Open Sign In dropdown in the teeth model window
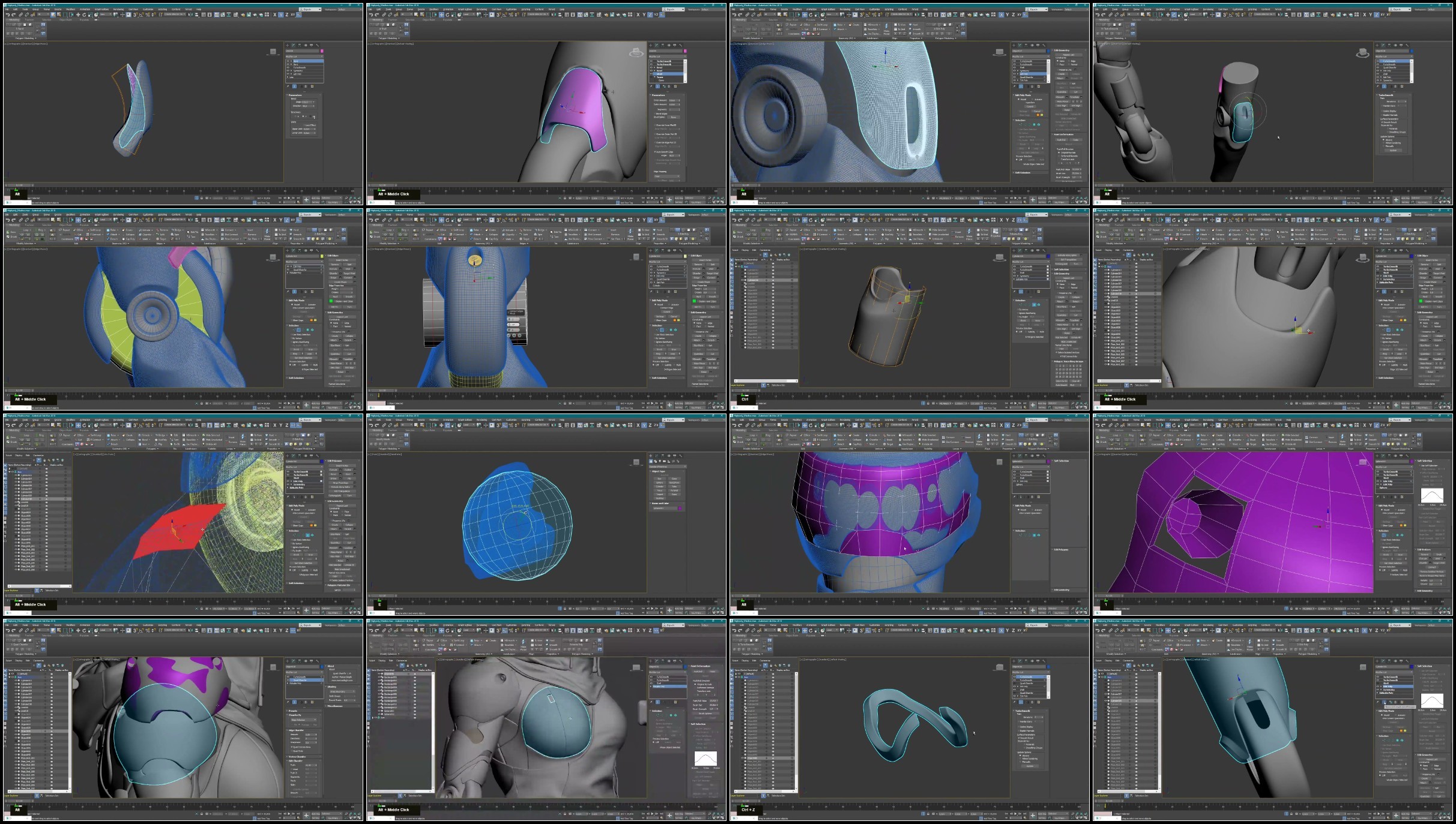 pyautogui.click(x=1037, y=420)
